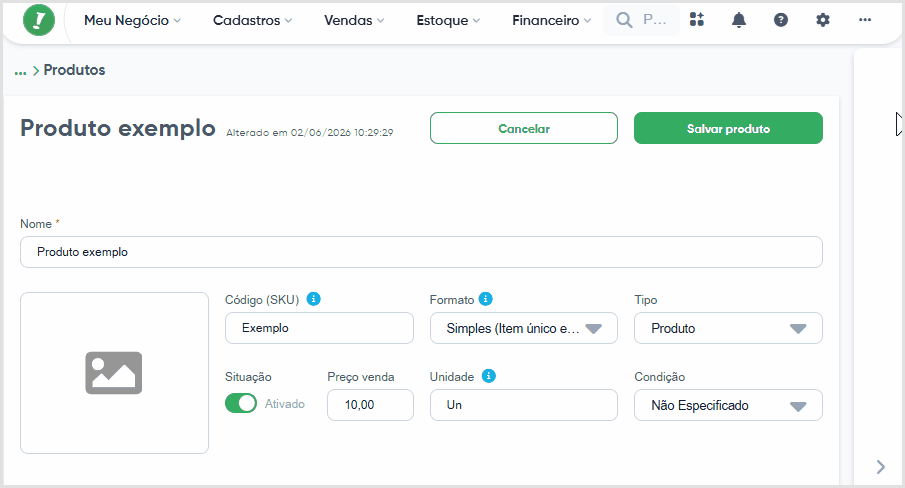Image resolution: width=905 pixels, height=488 pixels.
Task: Click the Cancelar button
Action: tap(523, 128)
